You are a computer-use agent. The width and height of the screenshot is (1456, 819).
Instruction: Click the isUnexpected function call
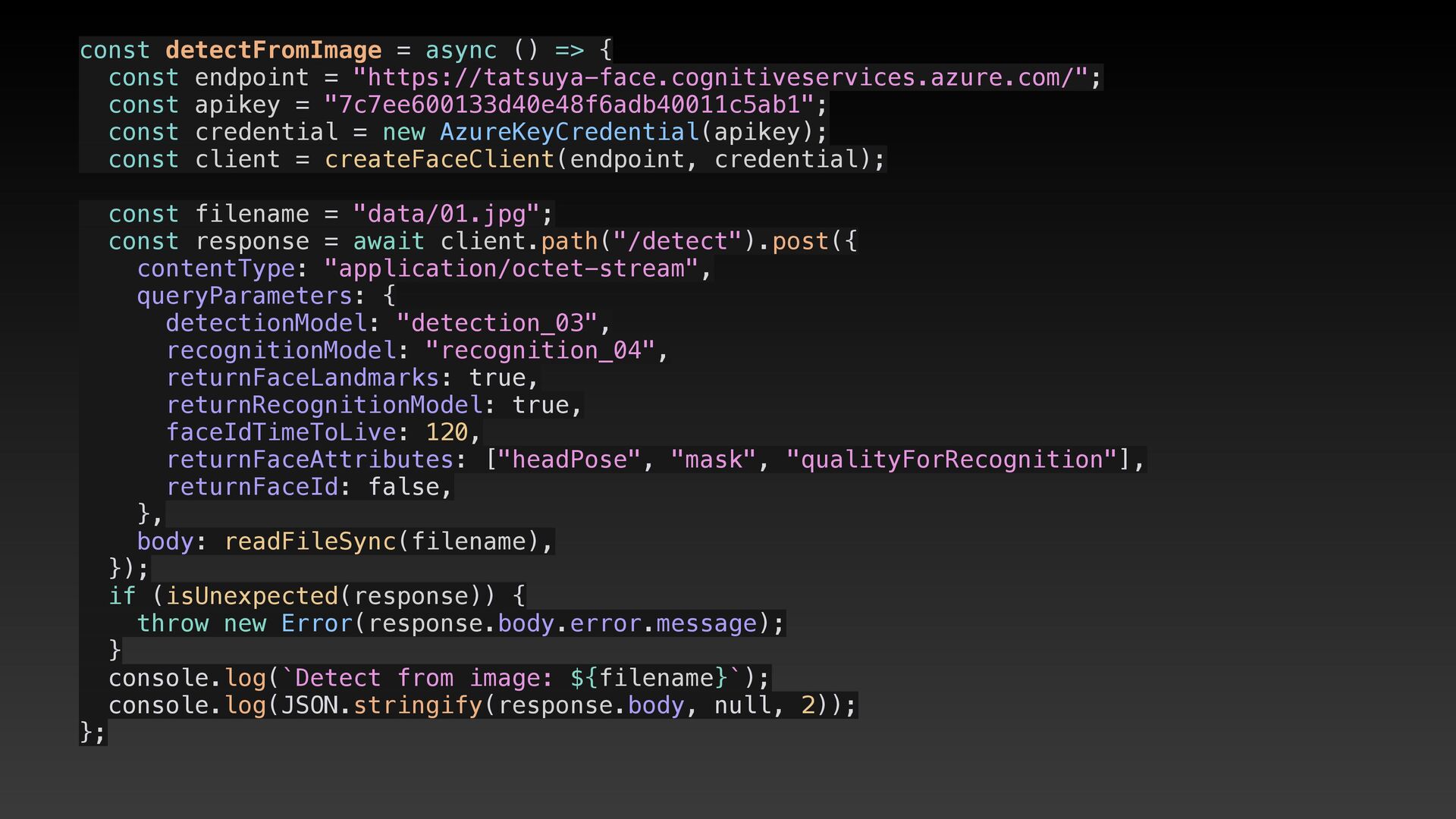[x=252, y=596]
